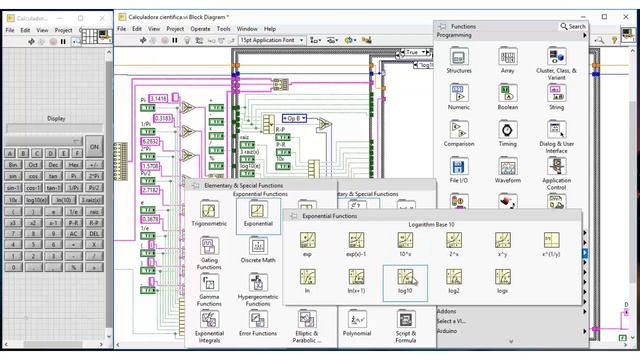This screenshot has width=640, height=360.
Task: Pin the Functions palette open
Action: 442,26
